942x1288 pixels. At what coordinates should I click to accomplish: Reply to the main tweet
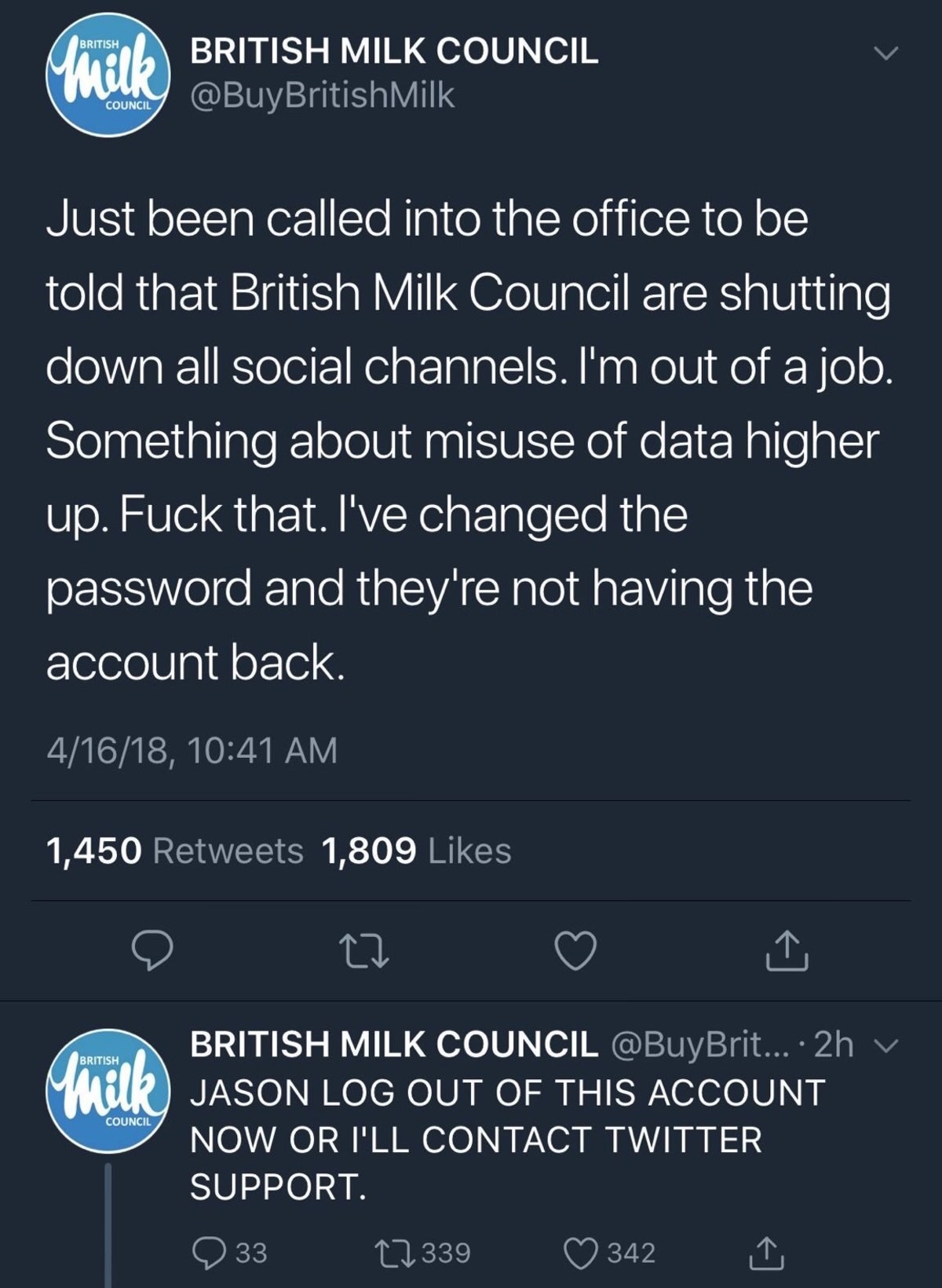[152, 950]
